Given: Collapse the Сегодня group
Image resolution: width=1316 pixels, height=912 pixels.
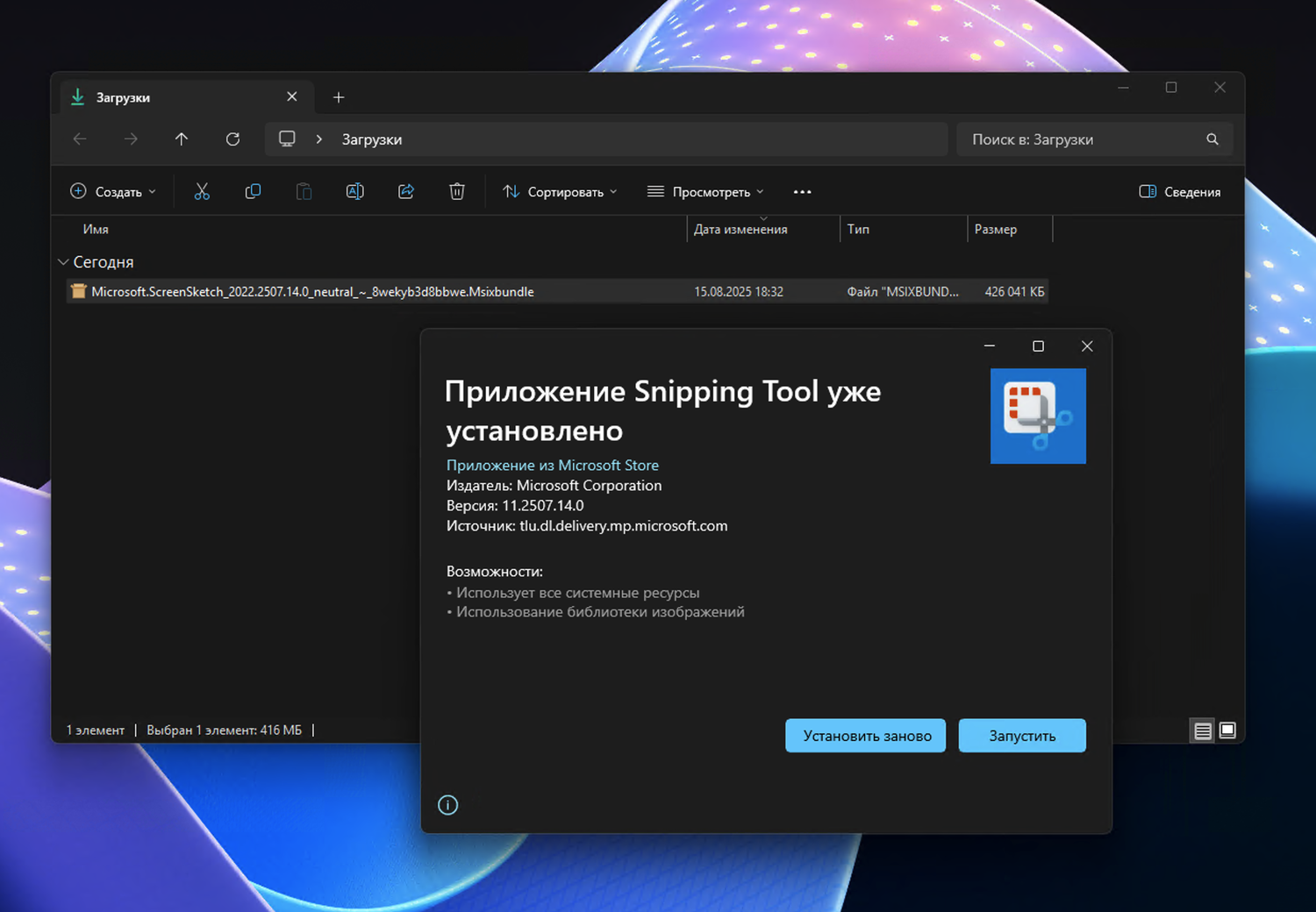Looking at the screenshot, I should pyautogui.click(x=63, y=262).
